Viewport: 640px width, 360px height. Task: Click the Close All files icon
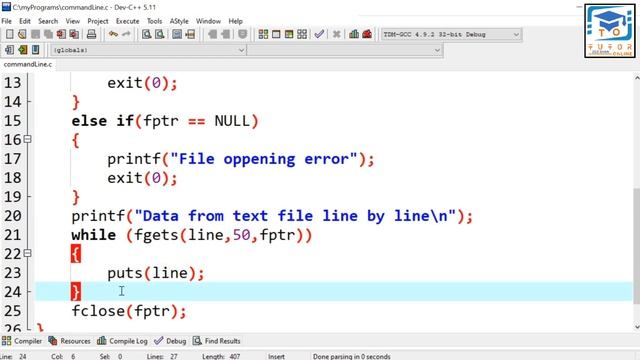[x=74, y=34]
